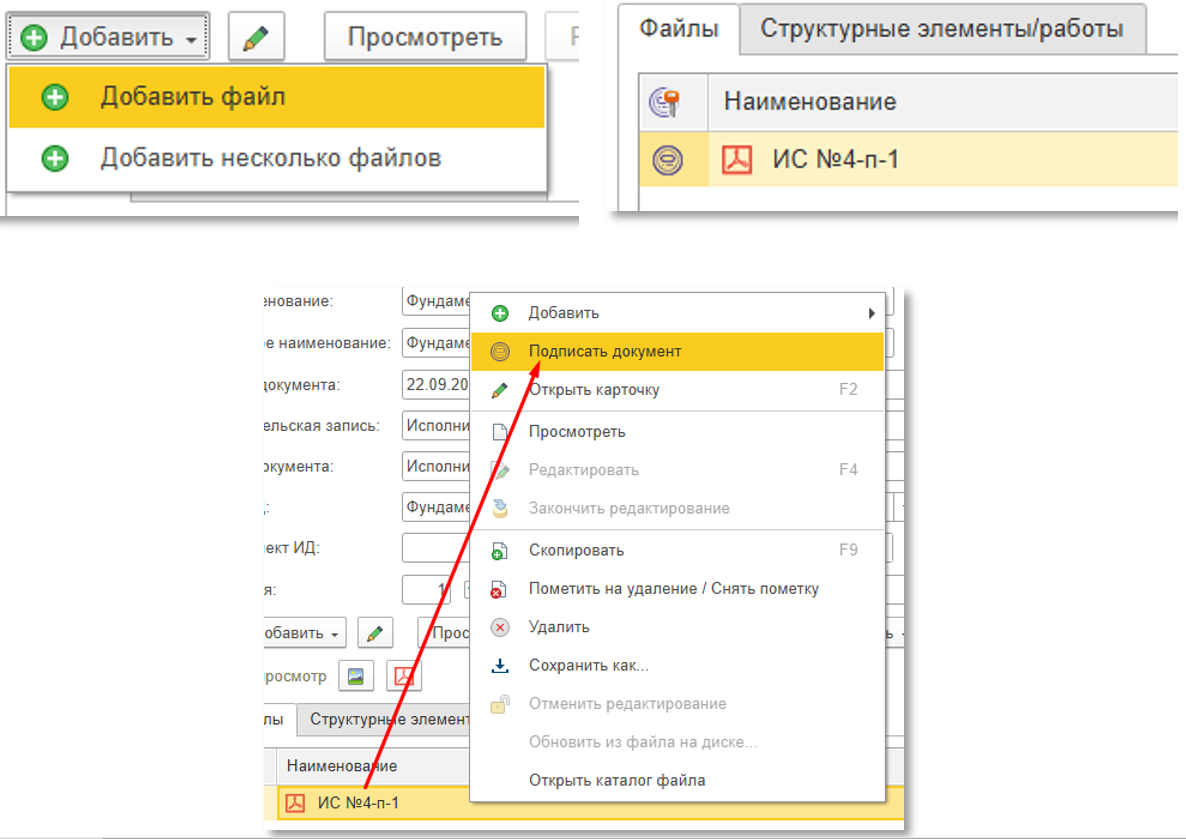Viewport: 1186px width, 839px height.
Task: Select "Скопировать" from the context menu
Action: click(x=576, y=550)
